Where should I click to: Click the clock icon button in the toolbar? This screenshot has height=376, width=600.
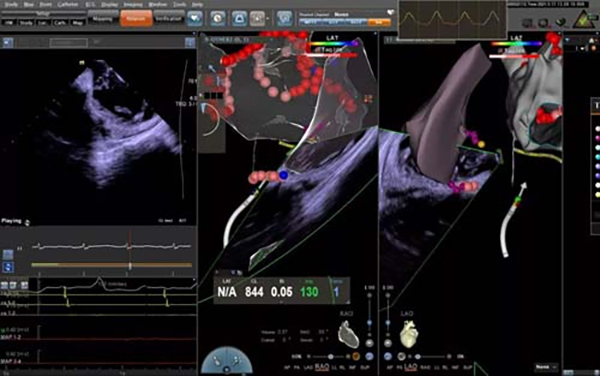click(217, 18)
